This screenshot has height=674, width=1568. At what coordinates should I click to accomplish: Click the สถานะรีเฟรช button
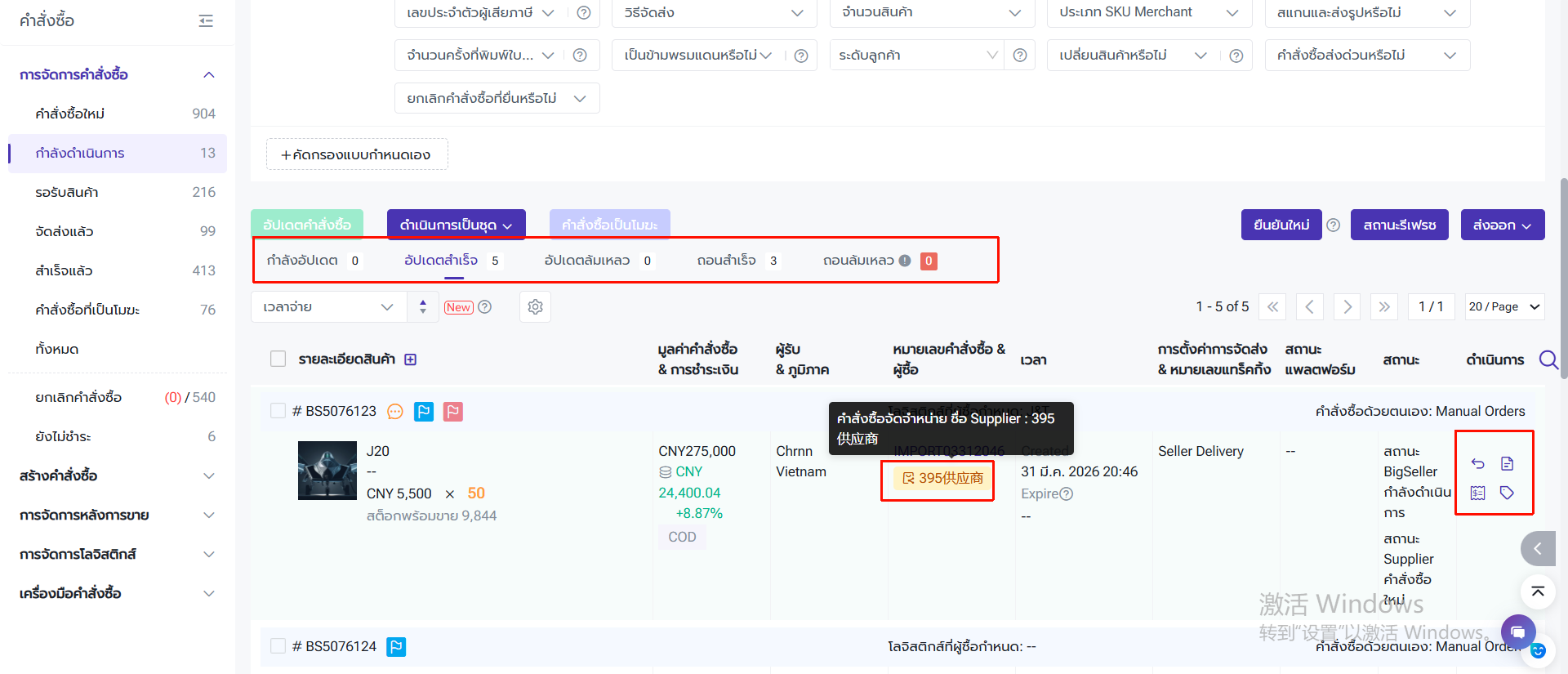1399,225
